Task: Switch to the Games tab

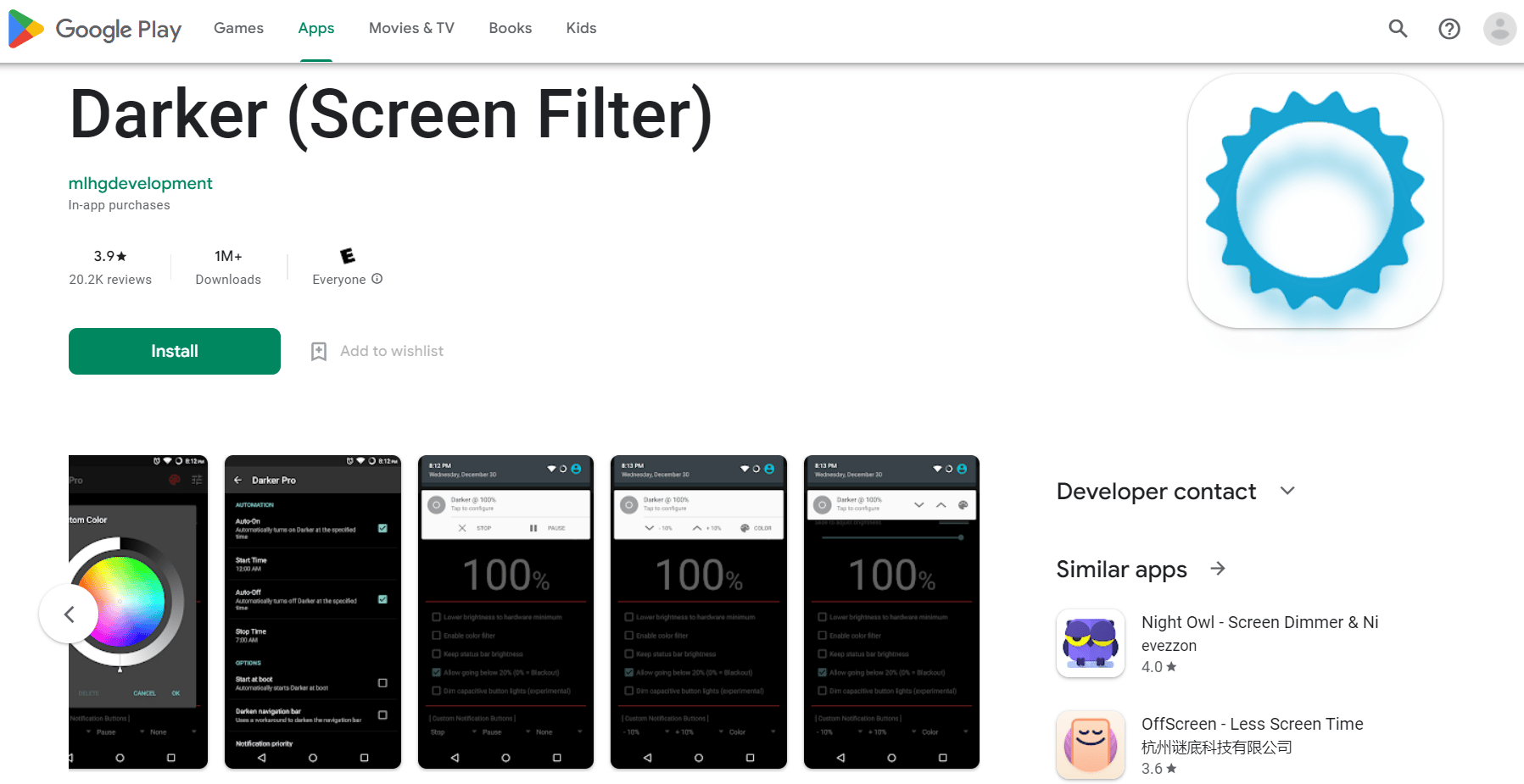Action: pos(238,28)
